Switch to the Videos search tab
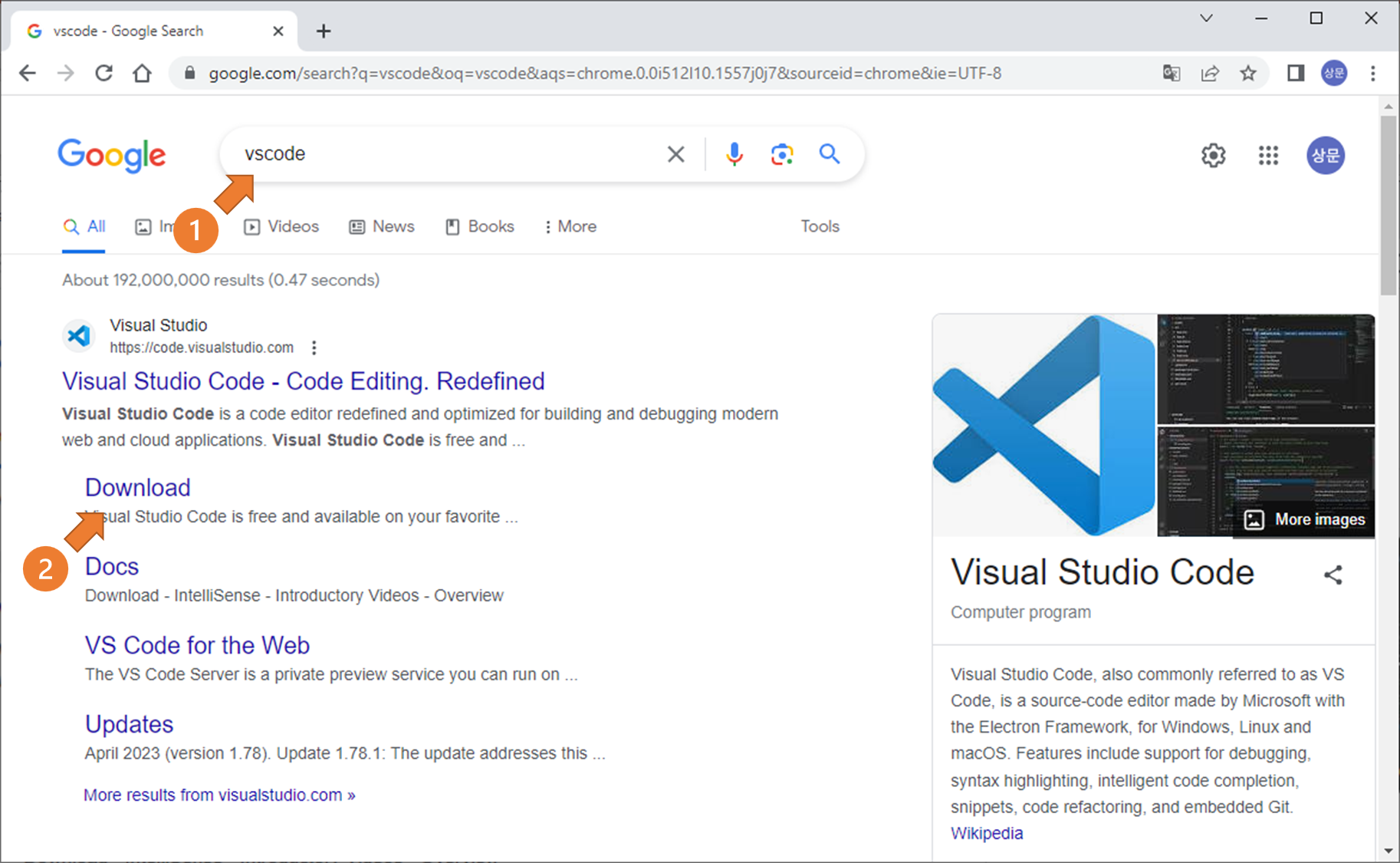Screen dimensions: 1400x863 coord(281,227)
